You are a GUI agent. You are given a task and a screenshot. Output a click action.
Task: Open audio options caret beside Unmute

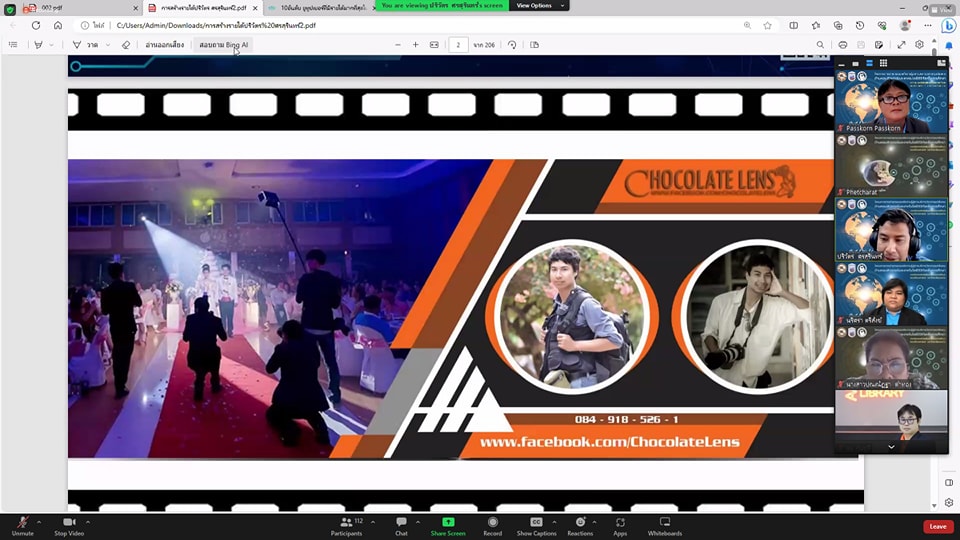point(39,522)
